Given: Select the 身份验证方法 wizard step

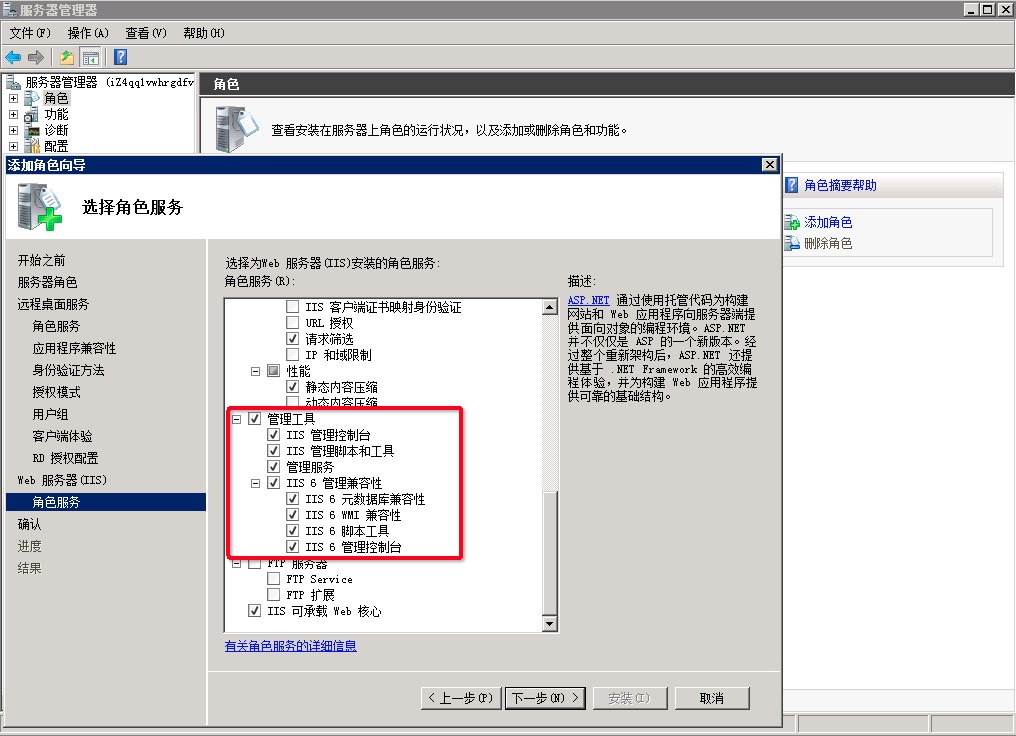Looking at the screenshot, I should coord(69,371).
